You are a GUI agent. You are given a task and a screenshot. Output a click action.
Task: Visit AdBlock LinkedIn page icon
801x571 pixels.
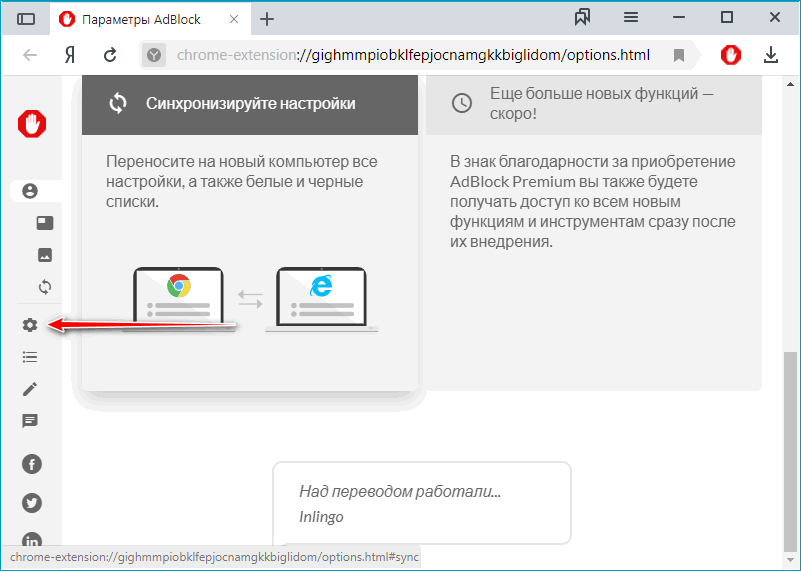pos(32,539)
